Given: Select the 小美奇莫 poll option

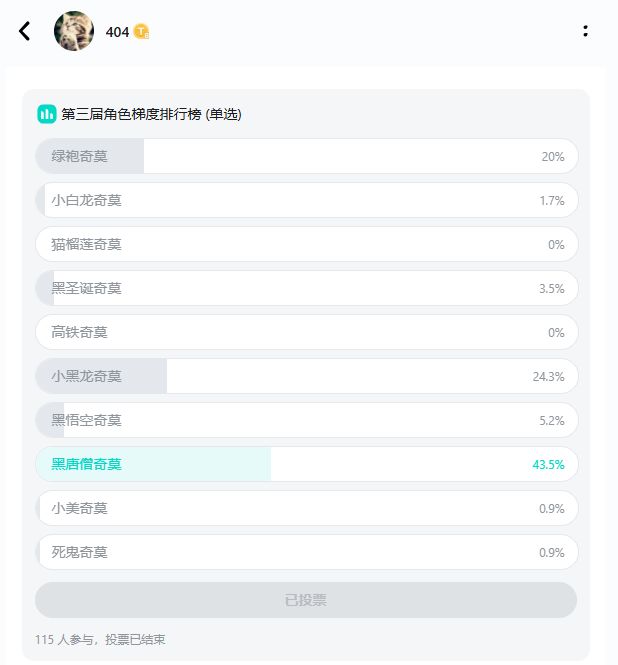Looking at the screenshot, I should point(306,508).
